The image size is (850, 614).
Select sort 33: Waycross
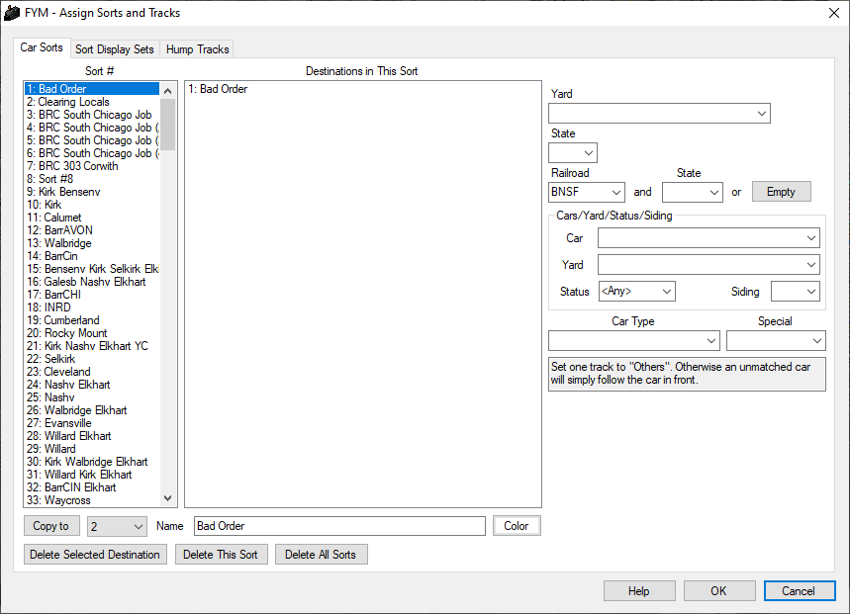[92, 500]
